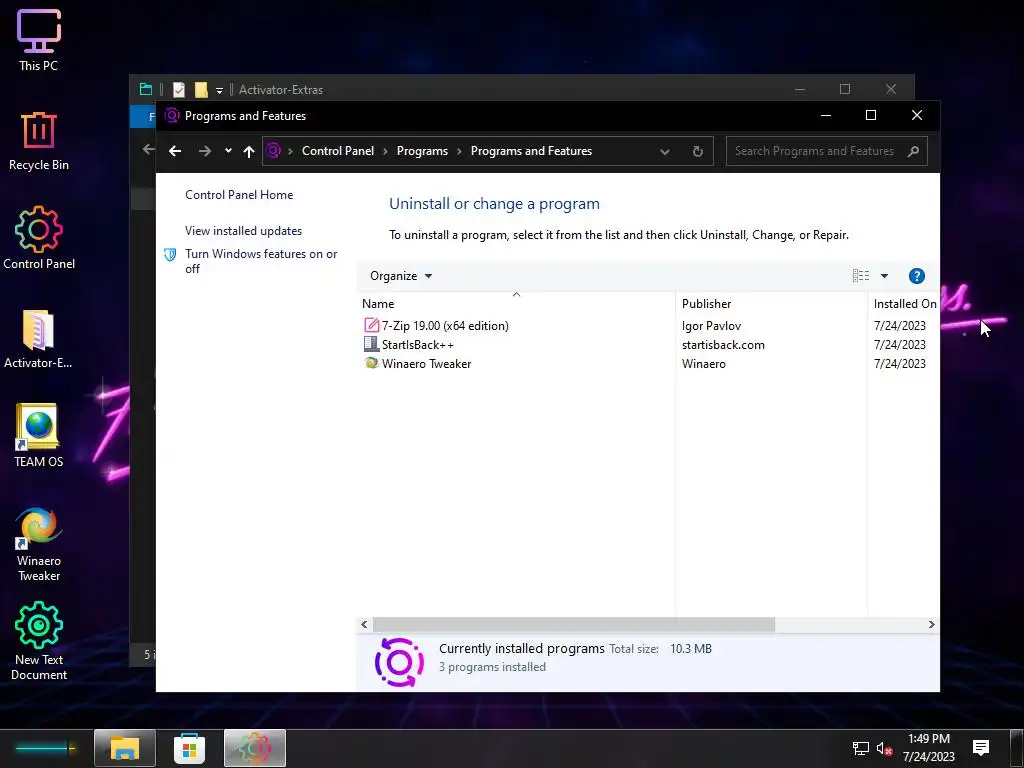Open Control Panel desktop shortcut
This screenshot has height=768, width=1024.
[x=39, y=238]
